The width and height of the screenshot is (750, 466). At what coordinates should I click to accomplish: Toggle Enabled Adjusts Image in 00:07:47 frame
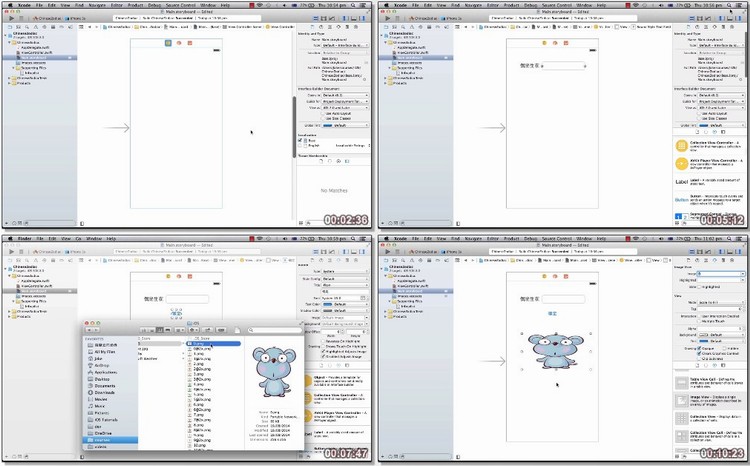(323, 356)
